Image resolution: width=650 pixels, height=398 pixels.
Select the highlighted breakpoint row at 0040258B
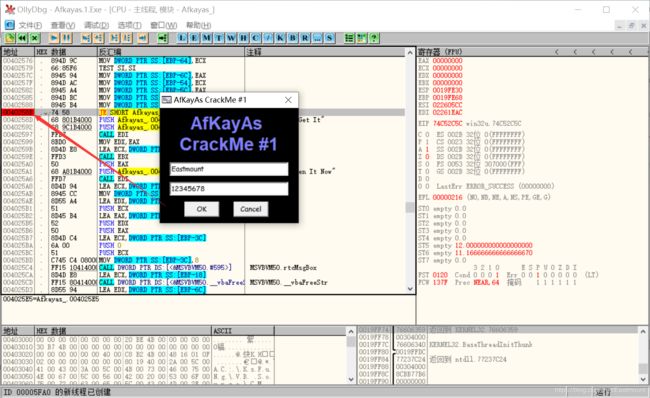tap(203, 112)
